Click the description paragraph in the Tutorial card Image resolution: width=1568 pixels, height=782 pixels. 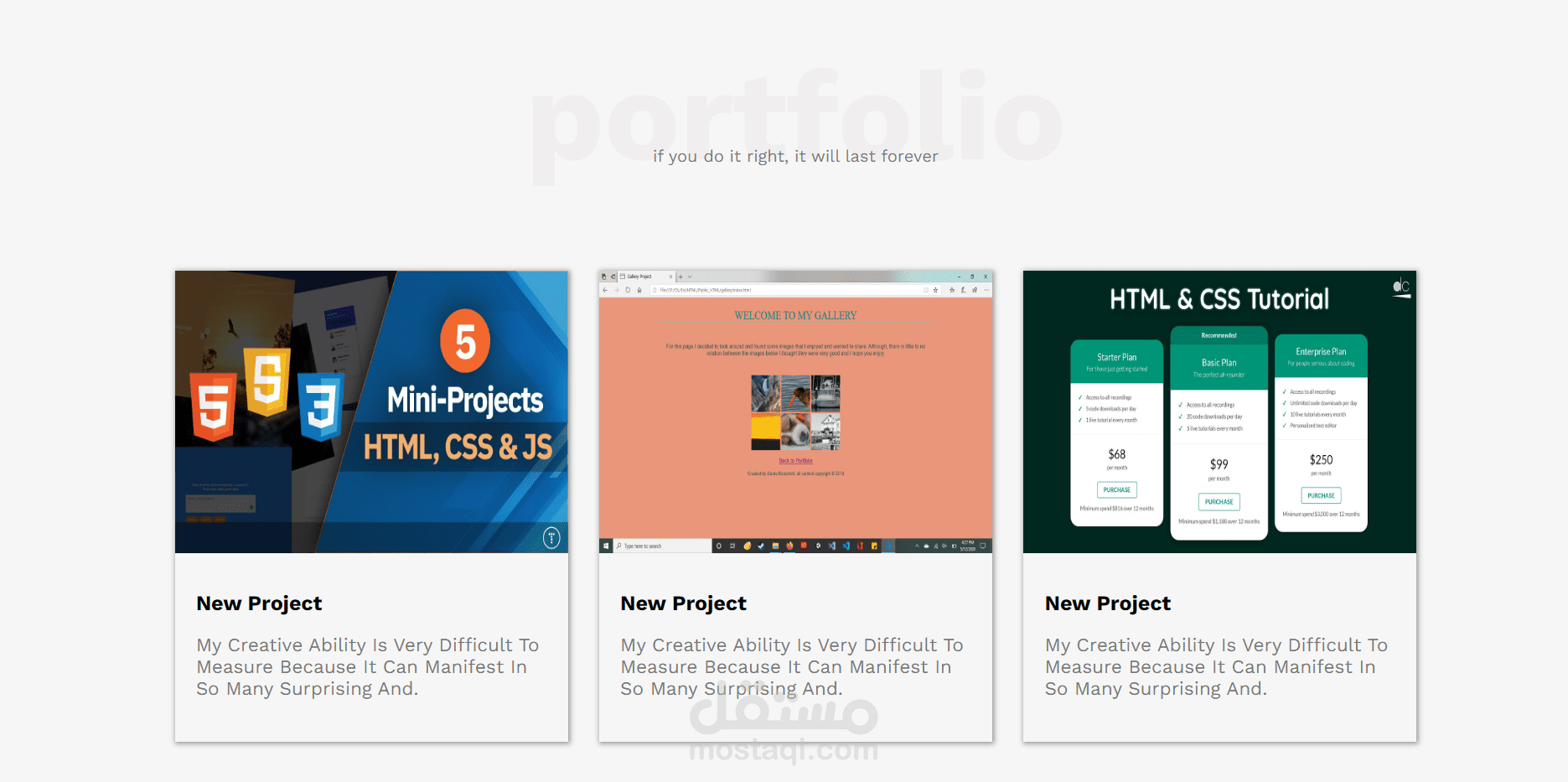[x=1216, y=667]
